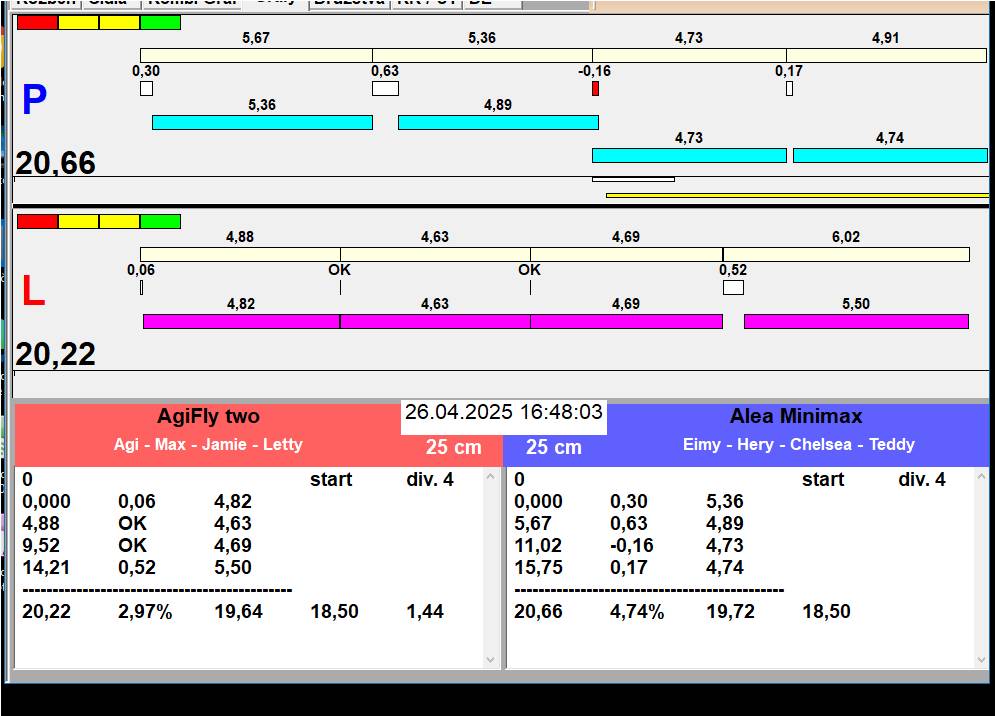Select the cyan 5,36 run bar

point(262,122)
